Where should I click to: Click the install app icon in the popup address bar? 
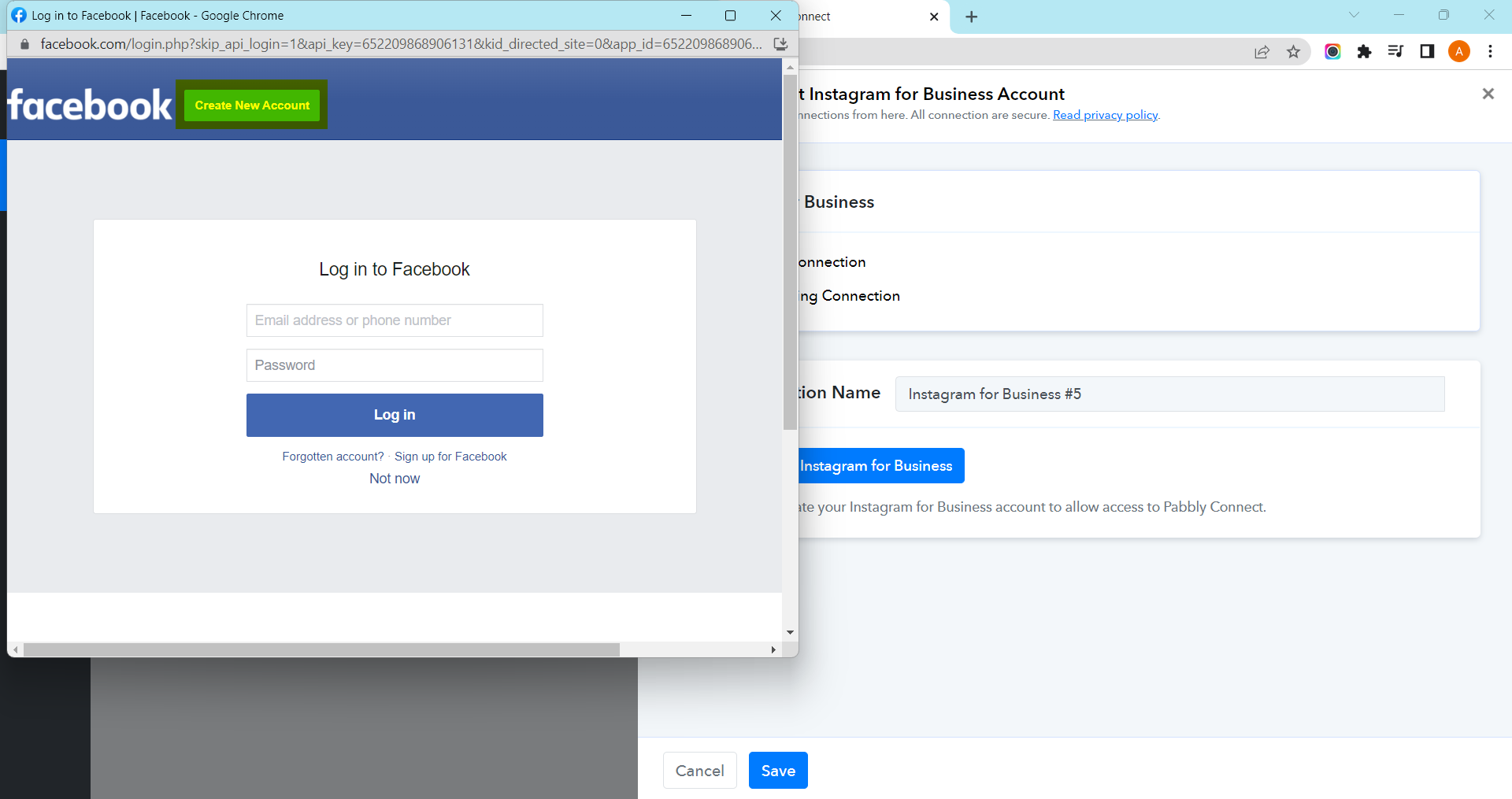(780, 44)
